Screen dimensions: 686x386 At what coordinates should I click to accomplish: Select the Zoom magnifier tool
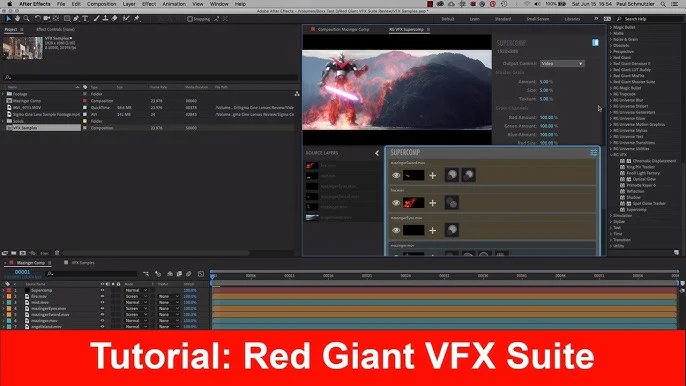[x=26, y=19]
